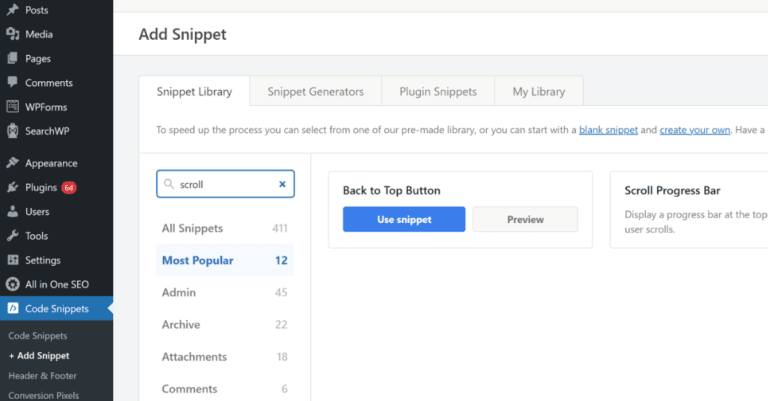Select the Archive category
Screen dimensions: 768x401
tap(225, 325)
